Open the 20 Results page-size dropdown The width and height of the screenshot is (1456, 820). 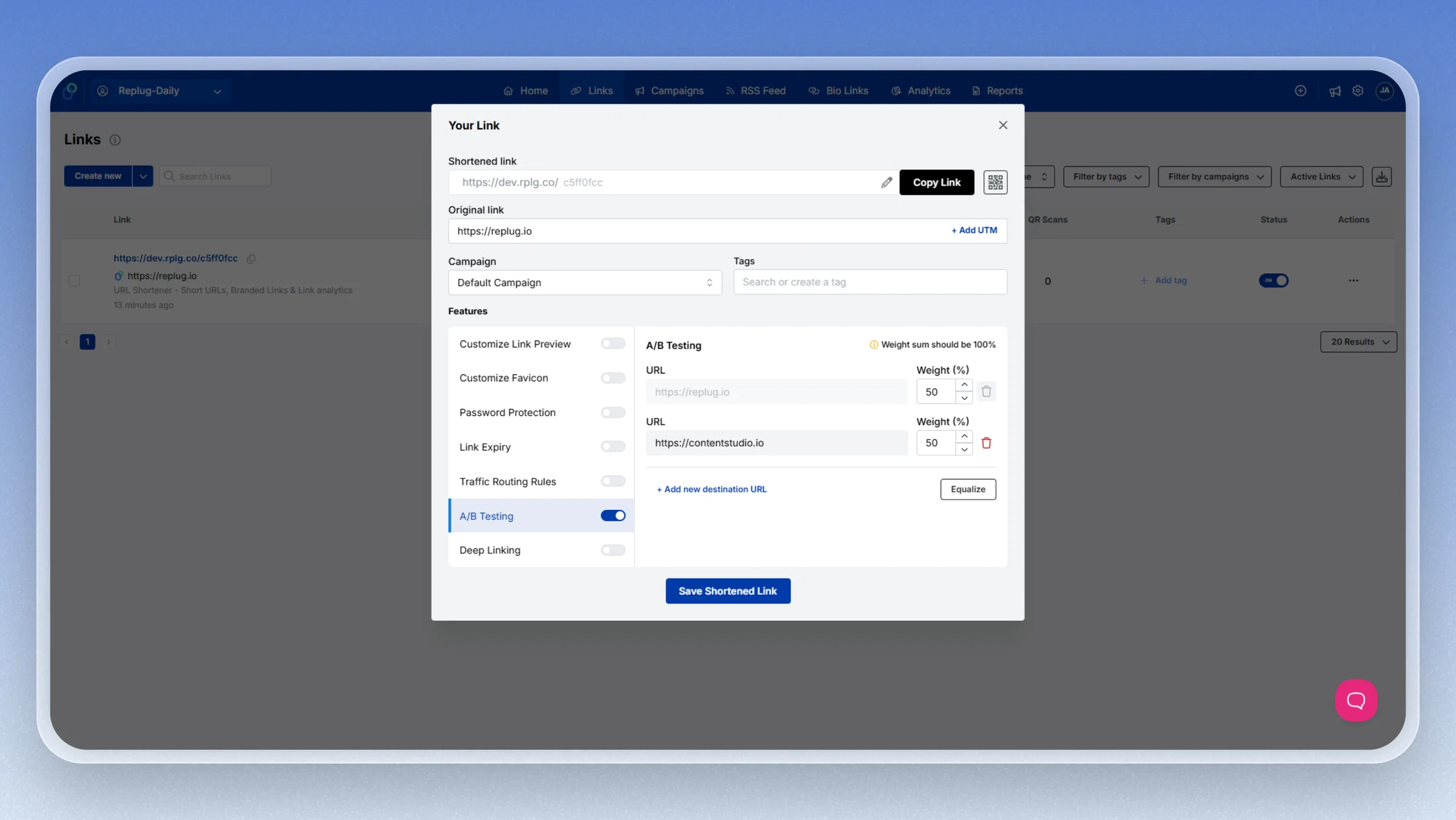pyautogui.click(x=1358, y=342)
